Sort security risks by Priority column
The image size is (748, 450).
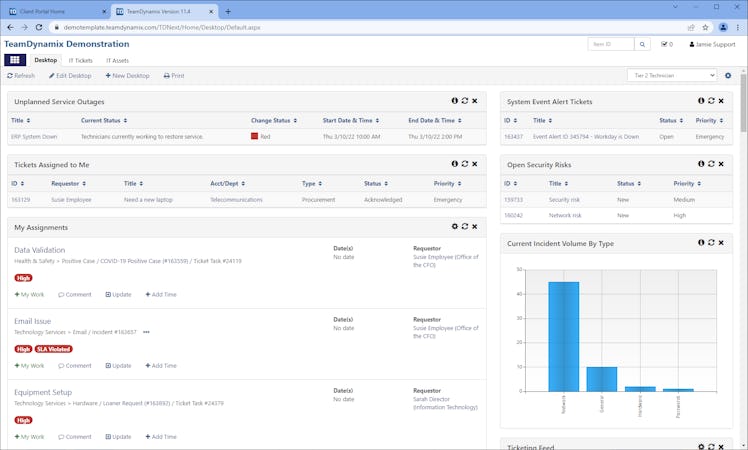687,183
